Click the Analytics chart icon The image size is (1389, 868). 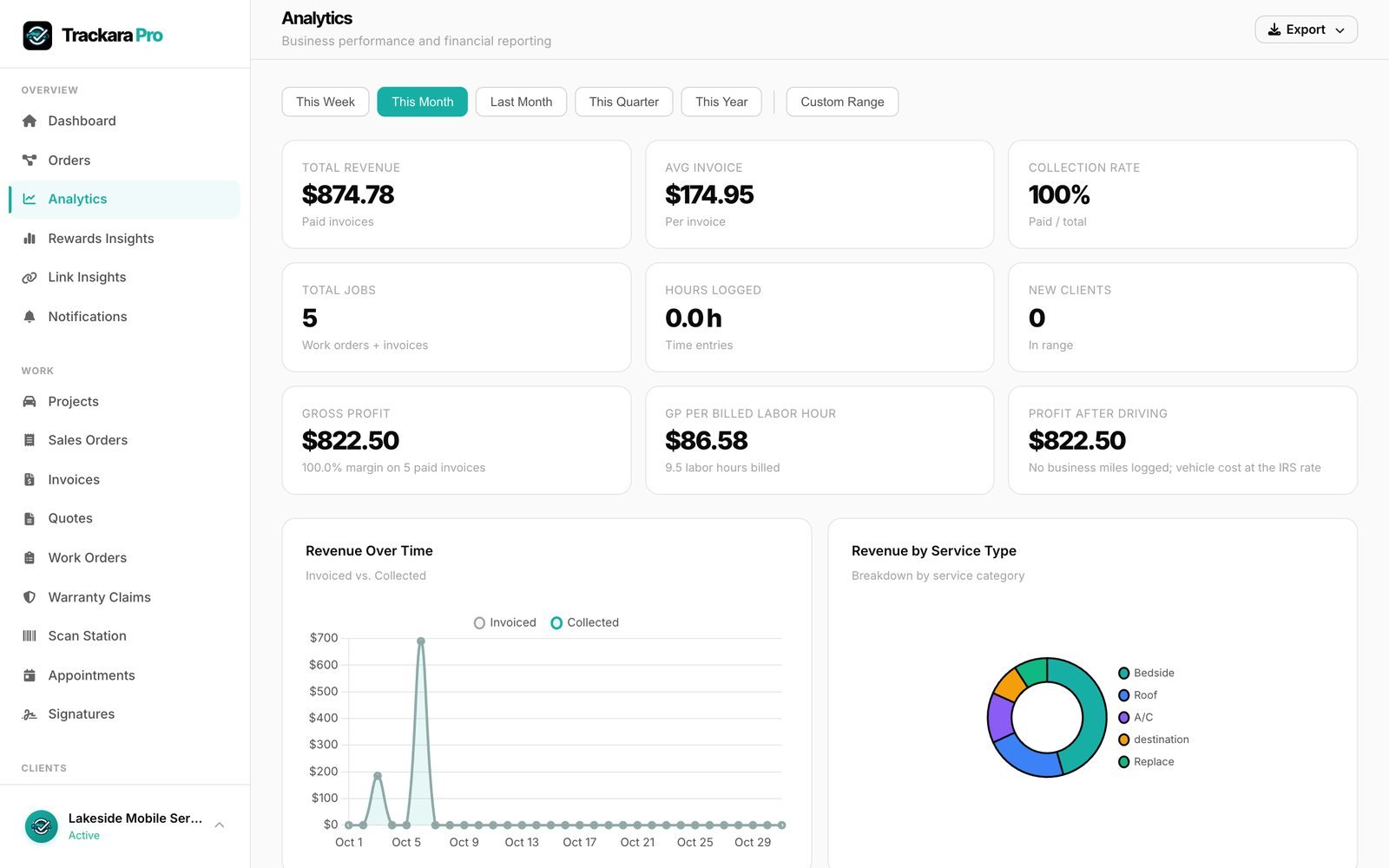(30, 199)
